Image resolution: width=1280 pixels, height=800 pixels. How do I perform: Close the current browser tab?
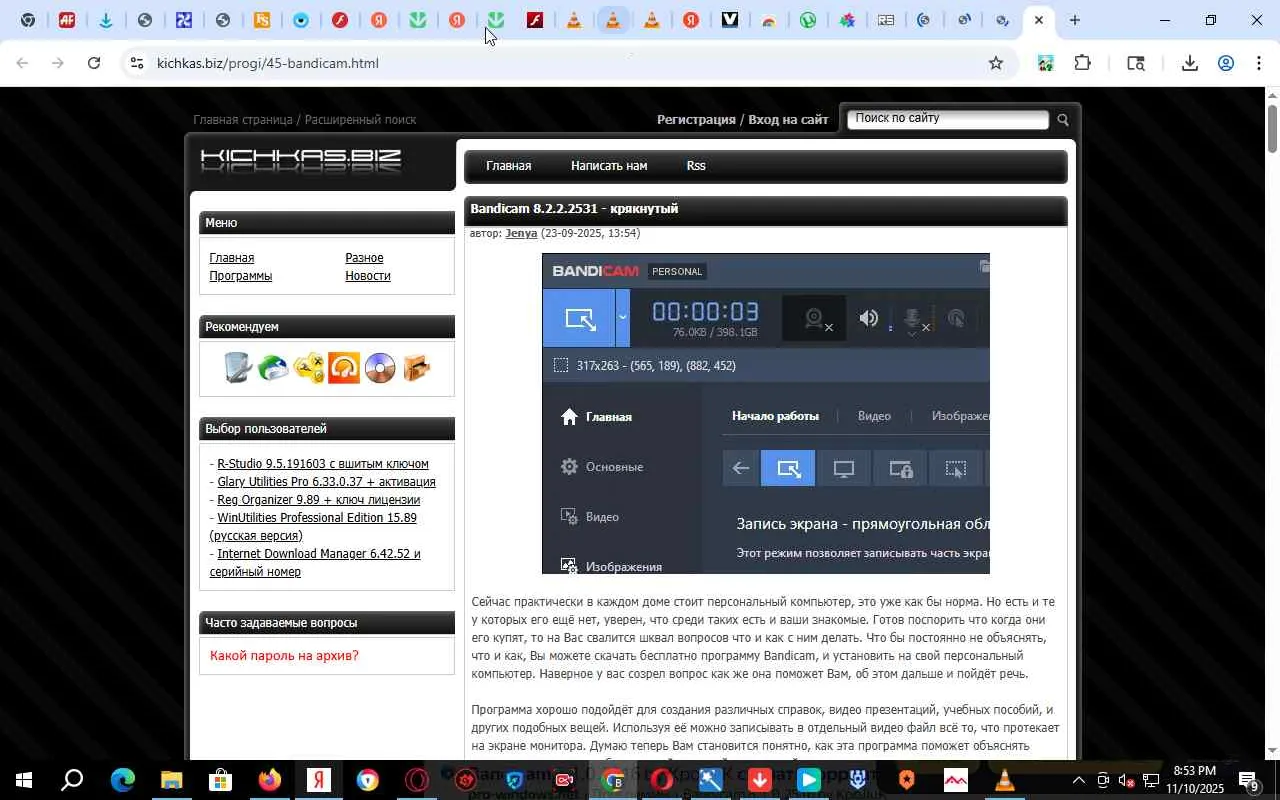tap(1039, 20)
